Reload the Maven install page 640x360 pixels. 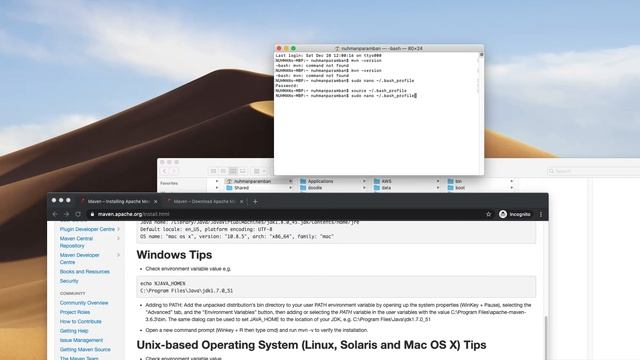point(78,214)
